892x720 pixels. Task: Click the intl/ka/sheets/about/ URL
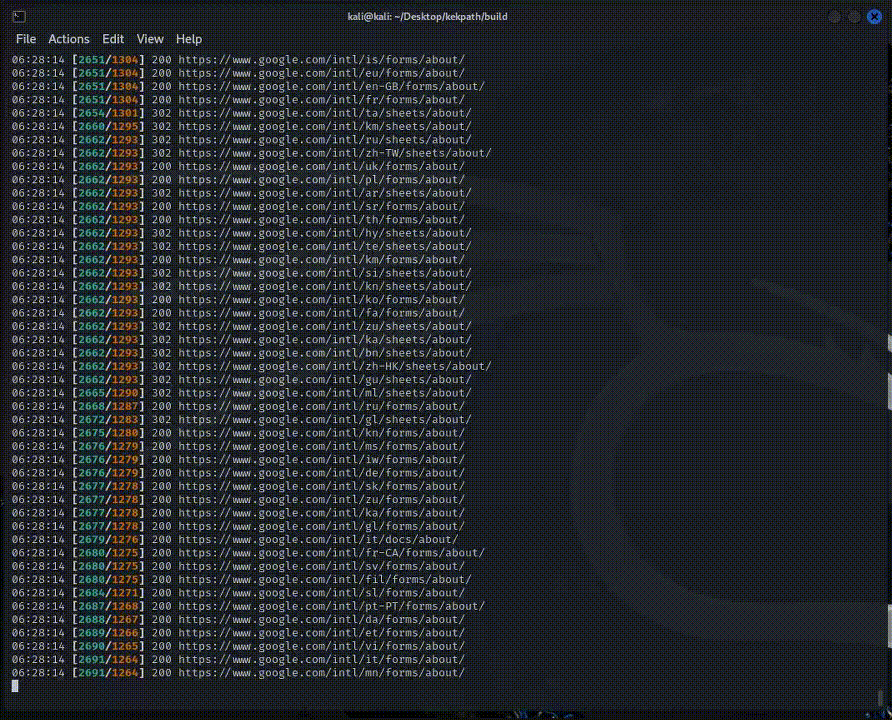[x=325, y=340]
